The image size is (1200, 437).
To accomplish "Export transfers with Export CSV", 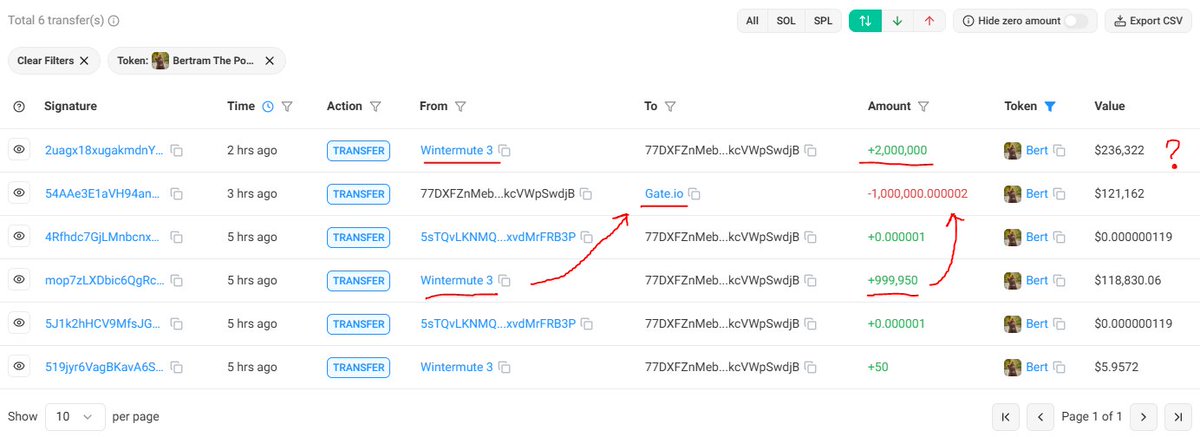I will click(1149, 20).
